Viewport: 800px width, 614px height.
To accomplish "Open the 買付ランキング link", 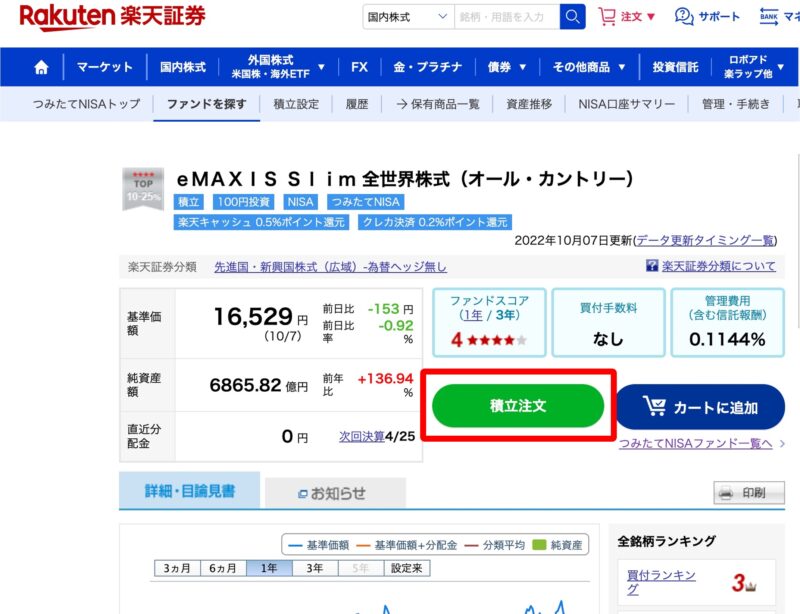I will 661,582.
